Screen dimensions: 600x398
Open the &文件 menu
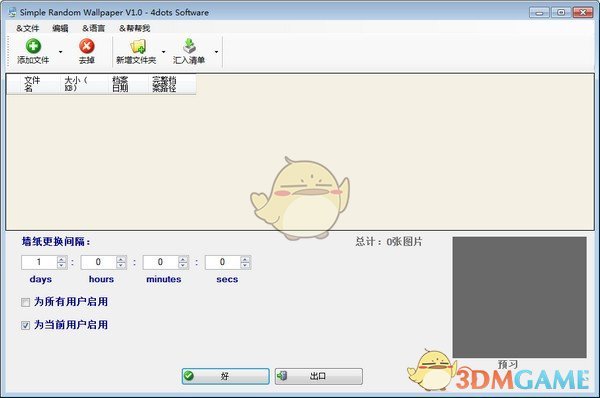(x=28, y=28)
